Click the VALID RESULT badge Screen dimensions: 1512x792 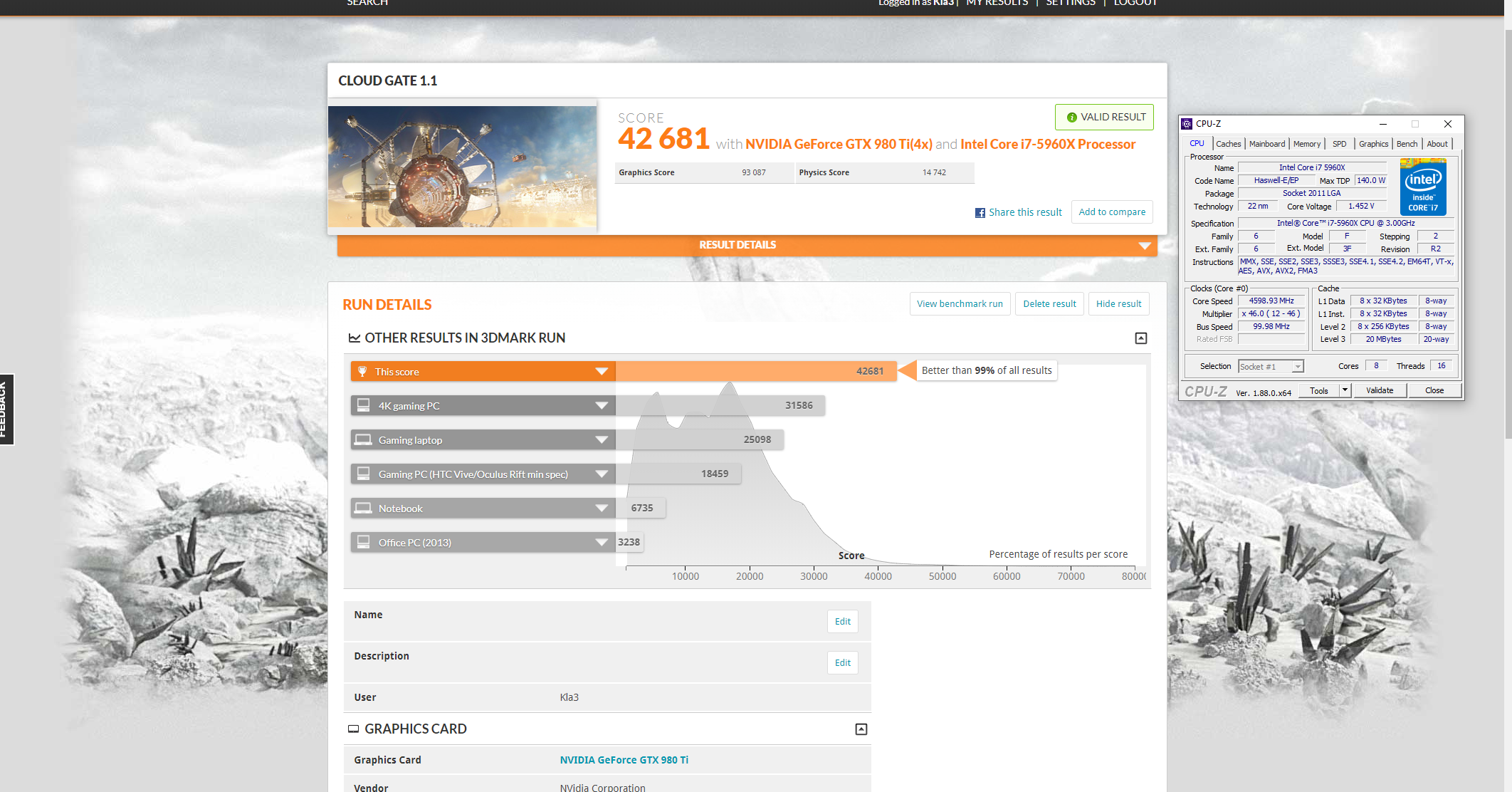pos(1104,118)
